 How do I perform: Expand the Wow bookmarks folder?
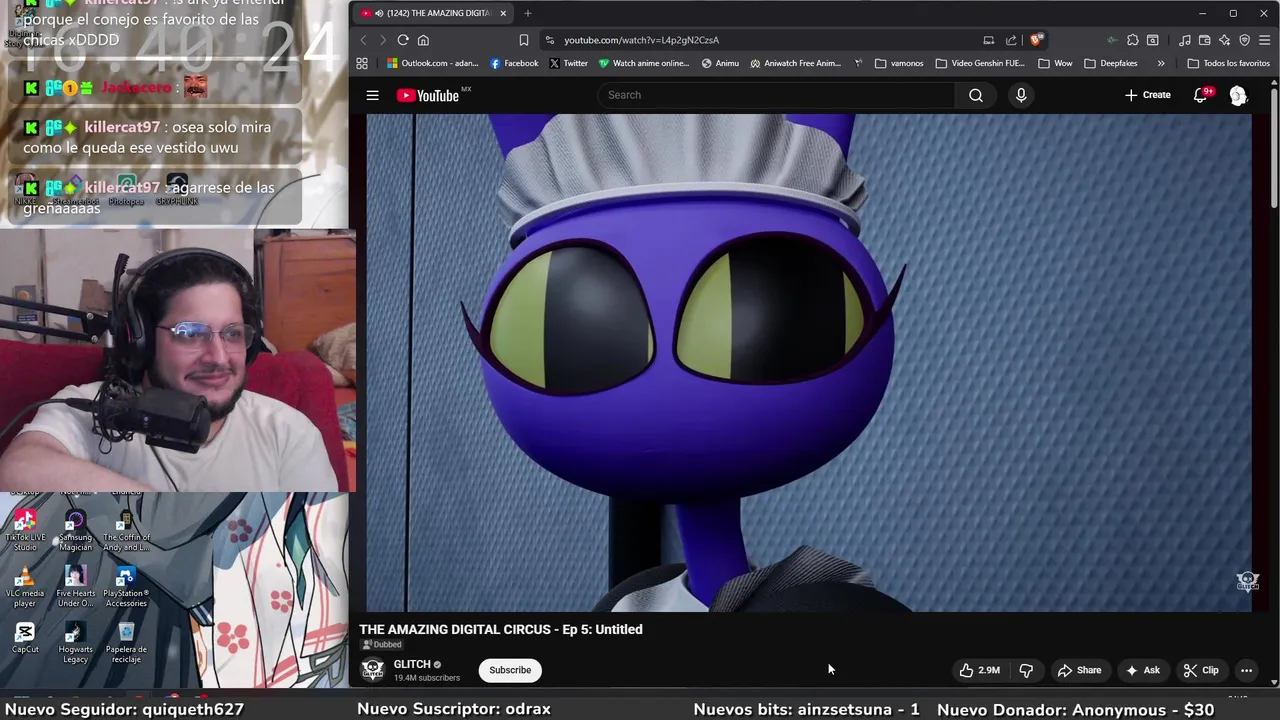pyautogui.click(x=1055, y=63)
